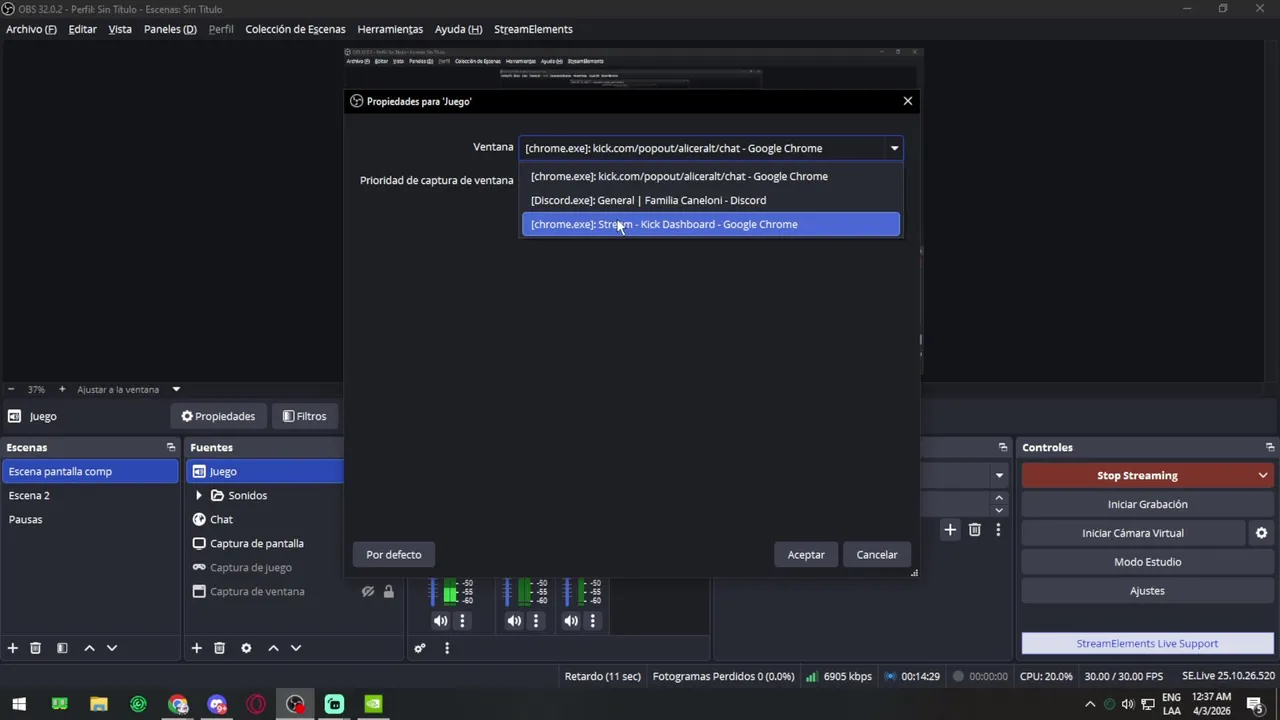Delete selected source with Fuentes trash icon
The height and width of the screenshot is (720, 1280).
tap(220, 648)
